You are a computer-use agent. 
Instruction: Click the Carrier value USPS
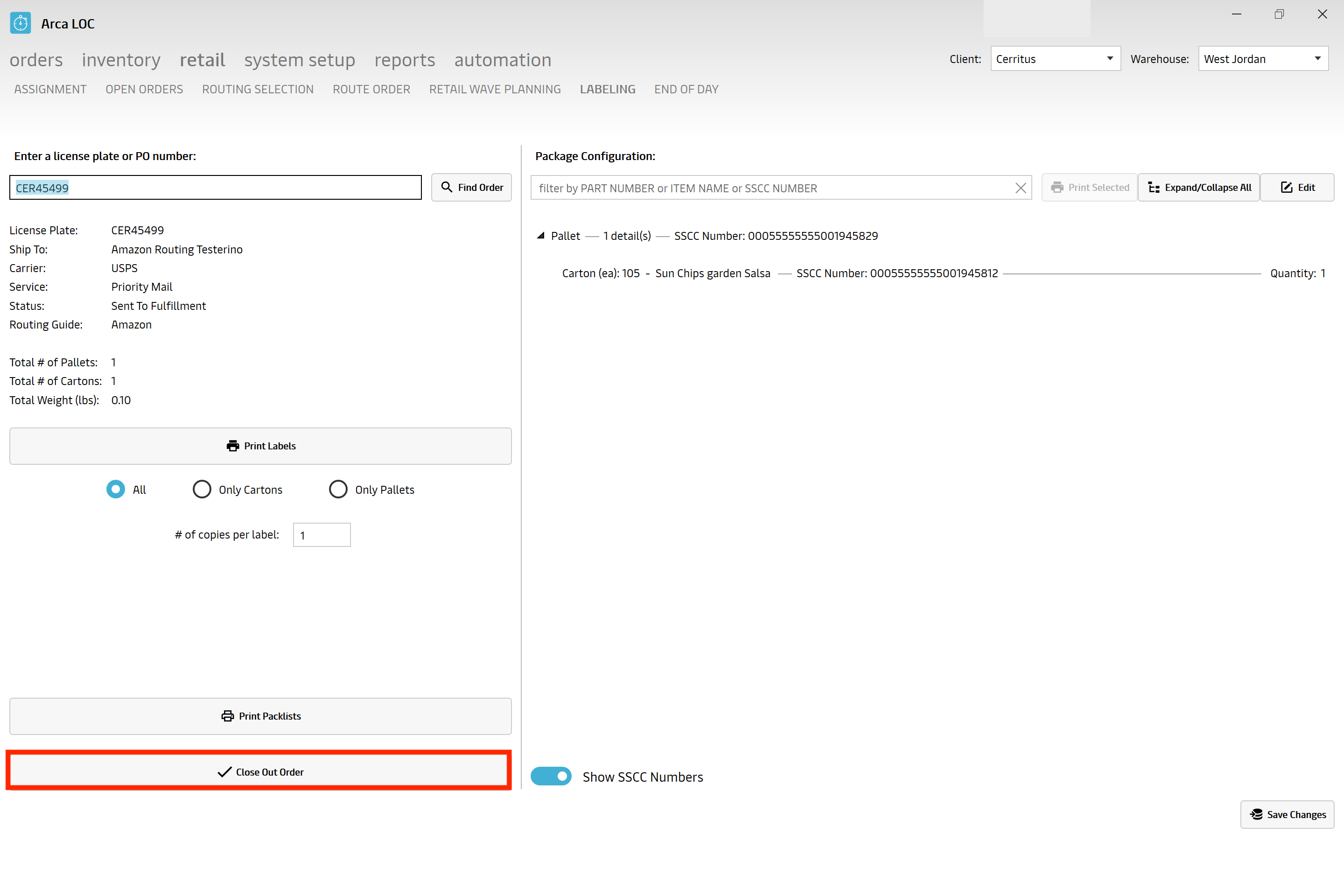coord(124,268)
